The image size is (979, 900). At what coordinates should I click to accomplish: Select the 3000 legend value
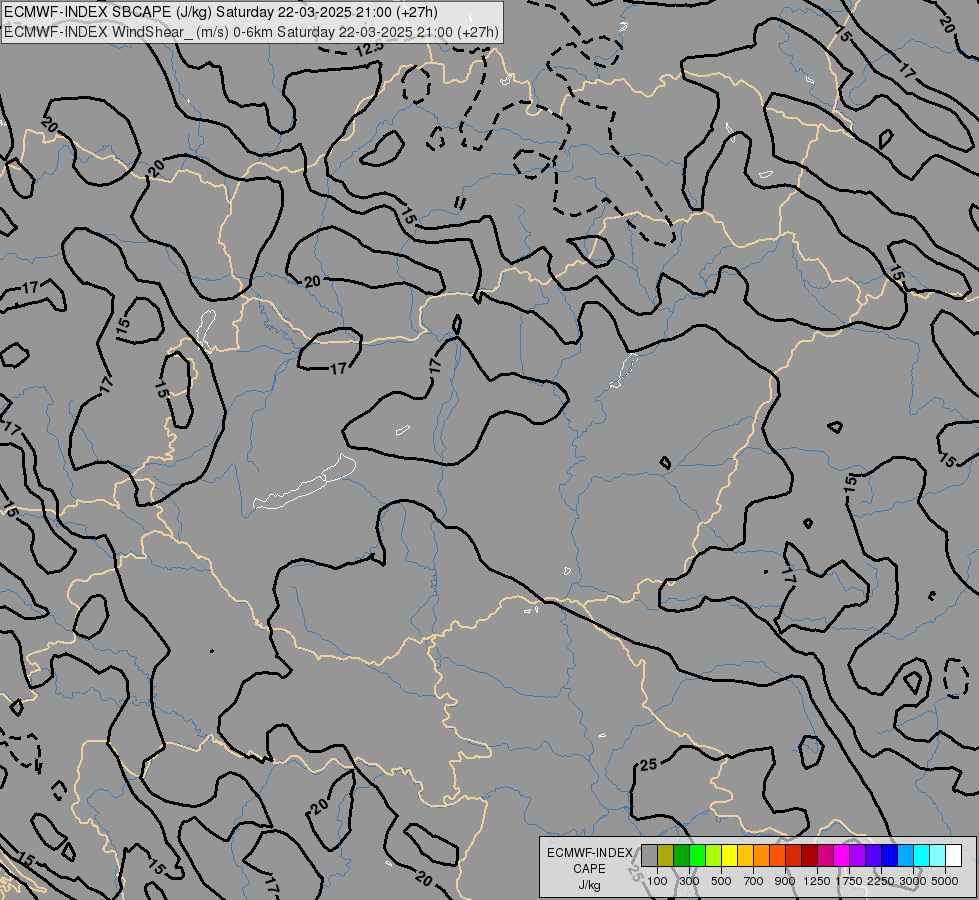(x=913, y=881)
